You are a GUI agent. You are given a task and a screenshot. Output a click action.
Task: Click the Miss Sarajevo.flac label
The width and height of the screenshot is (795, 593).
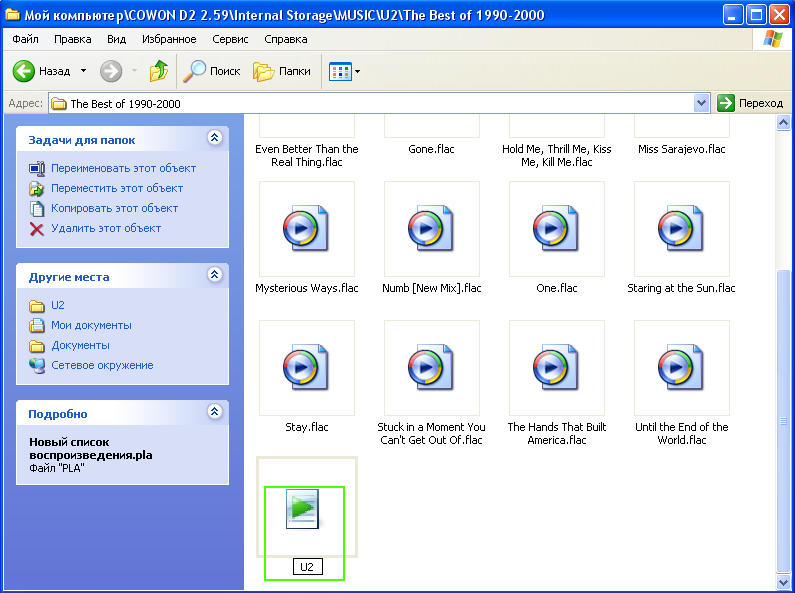click(x=681, y=149)
